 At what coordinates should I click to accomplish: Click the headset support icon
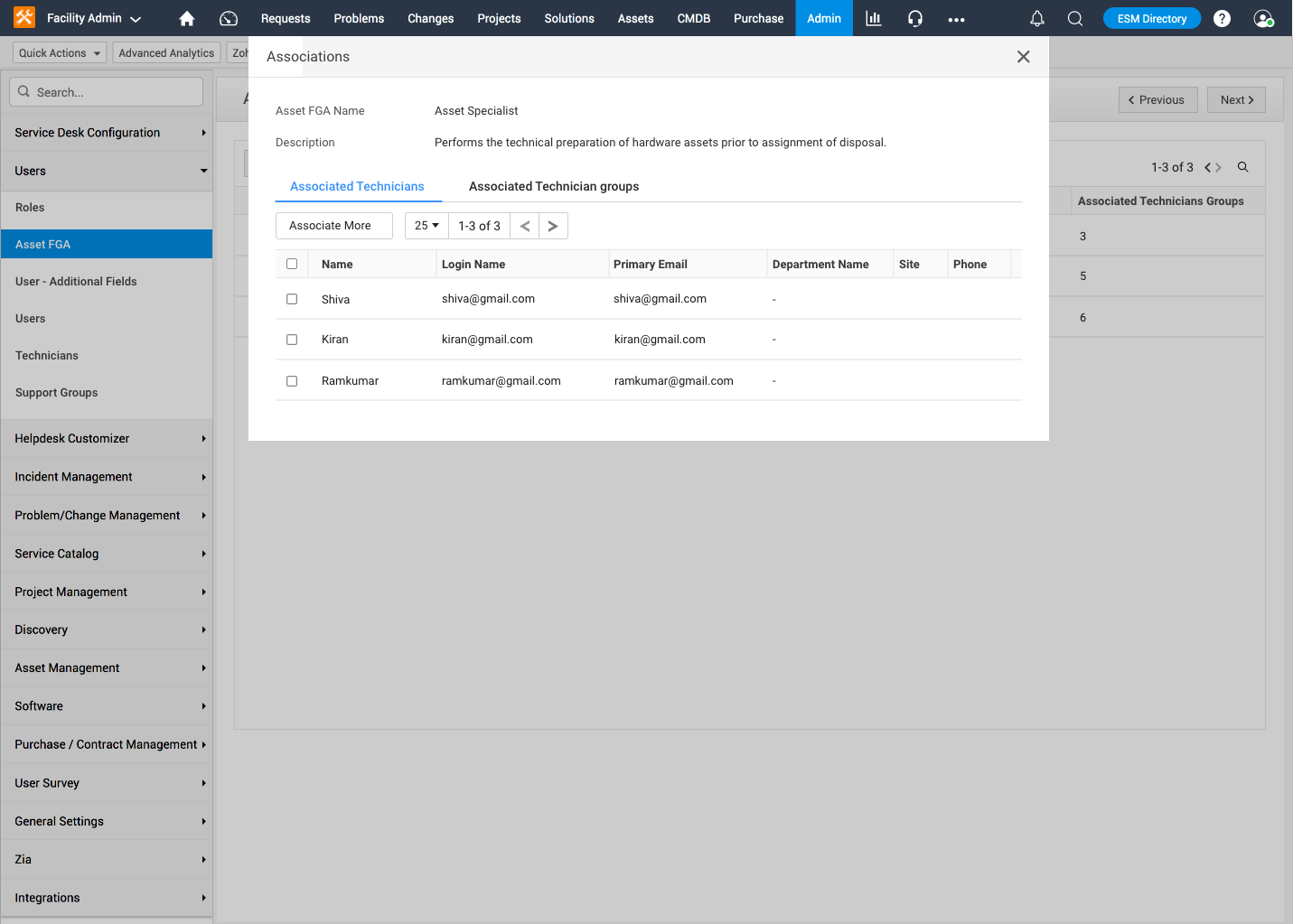(x=915, y=18)
